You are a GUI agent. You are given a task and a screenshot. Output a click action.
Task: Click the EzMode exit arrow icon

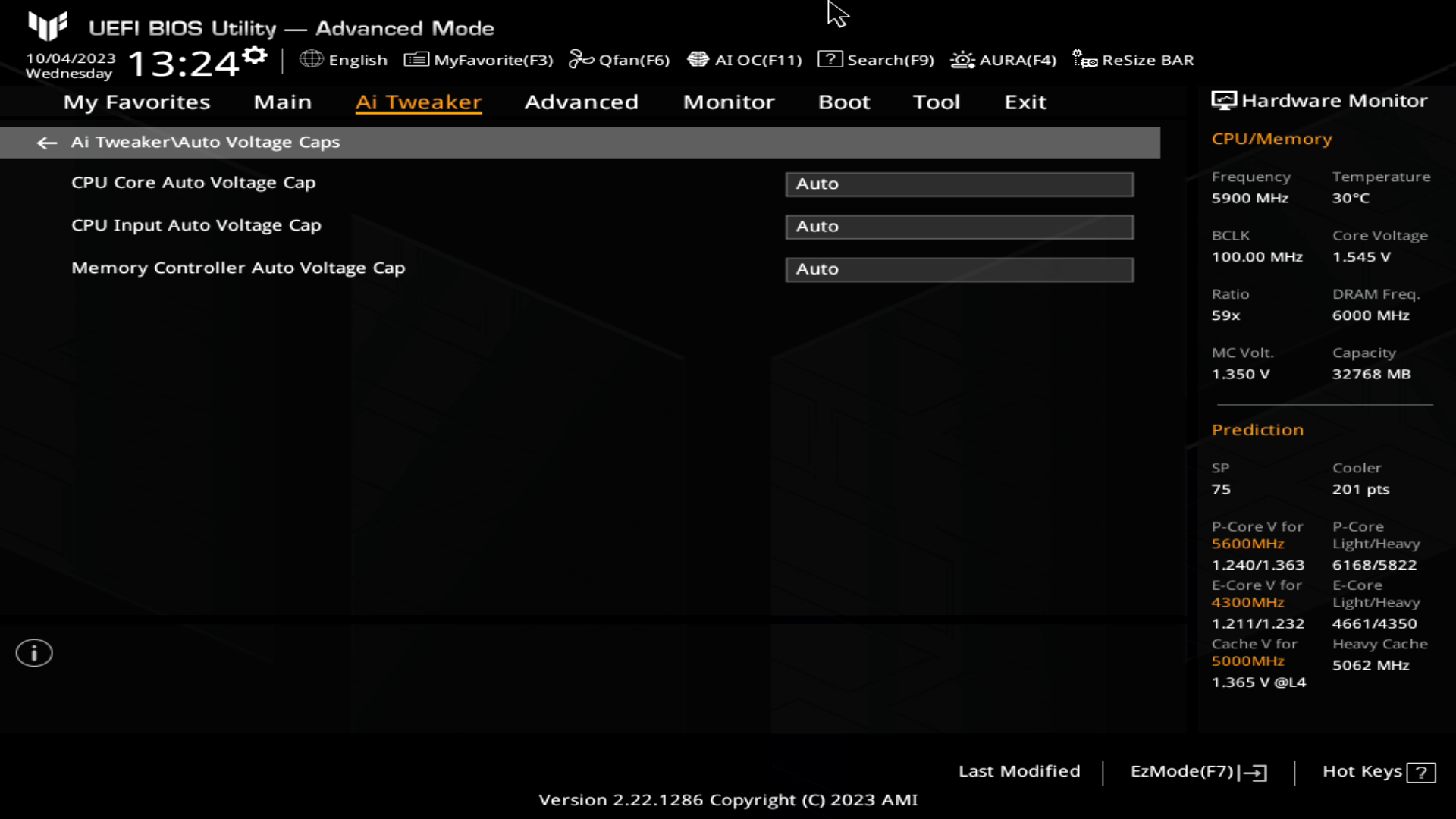pyautogui.click(x=1253, y=772)
